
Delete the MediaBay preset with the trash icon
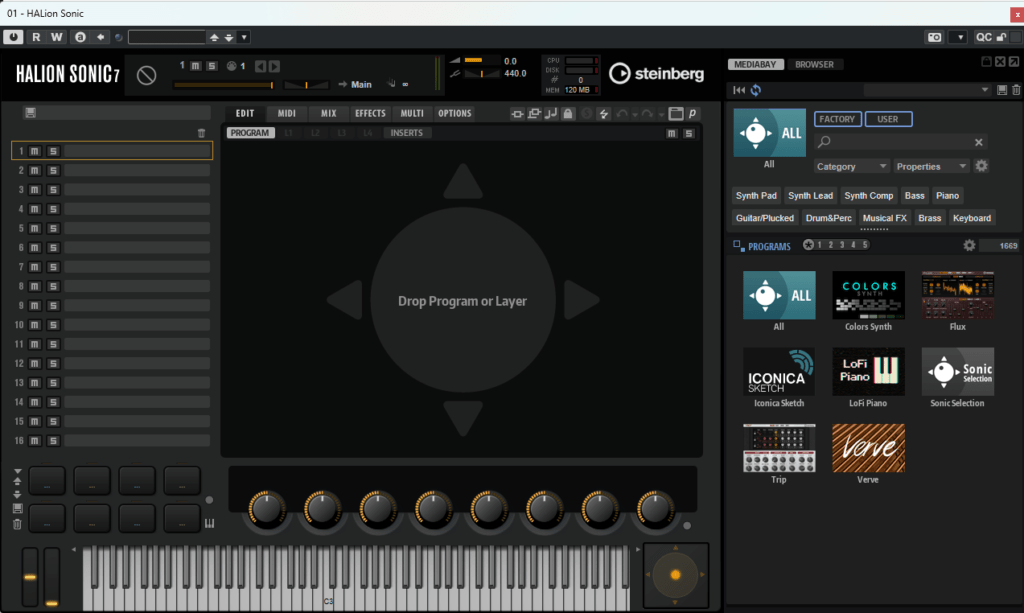(1016, 90)
